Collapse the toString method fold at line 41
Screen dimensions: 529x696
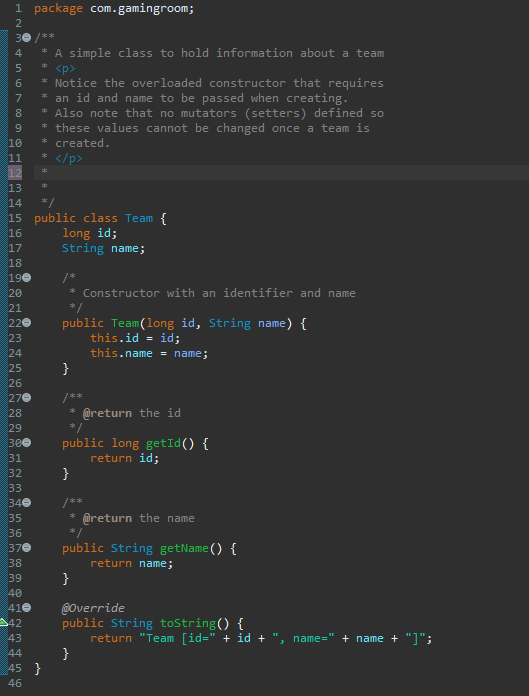point(27,608)
